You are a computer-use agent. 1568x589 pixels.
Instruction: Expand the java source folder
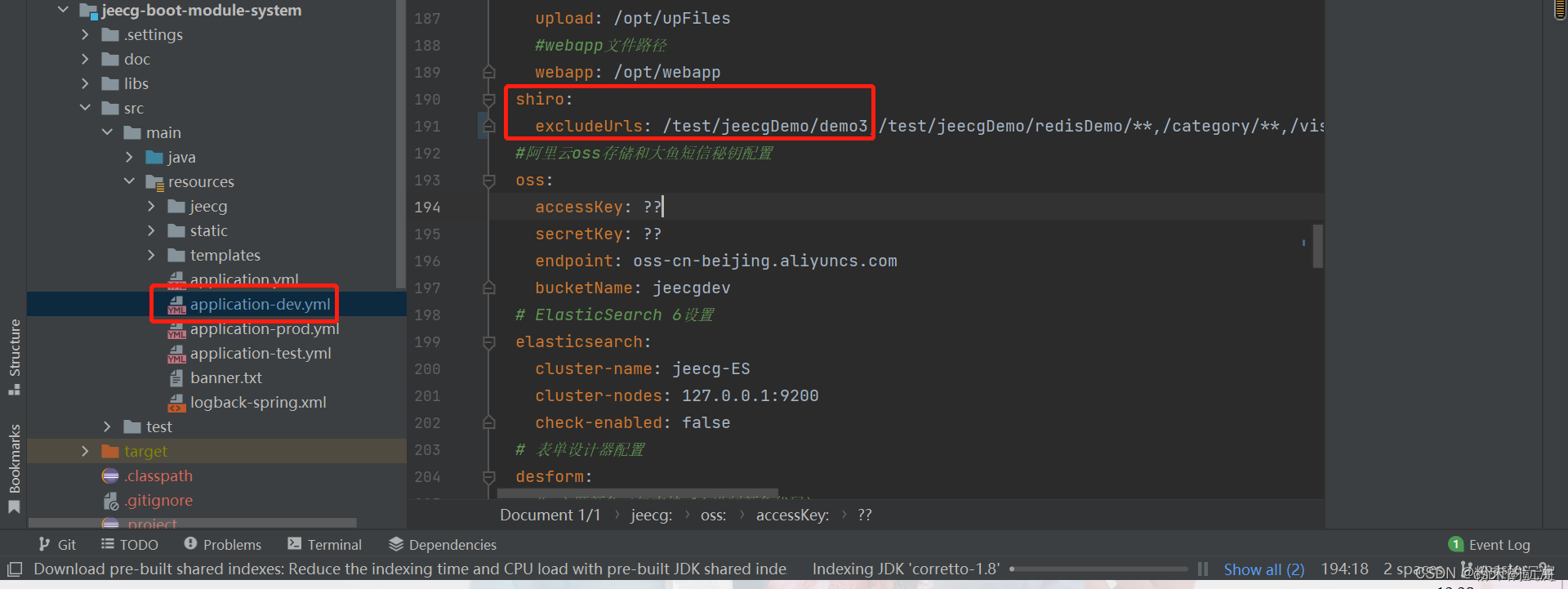[129, 157]
